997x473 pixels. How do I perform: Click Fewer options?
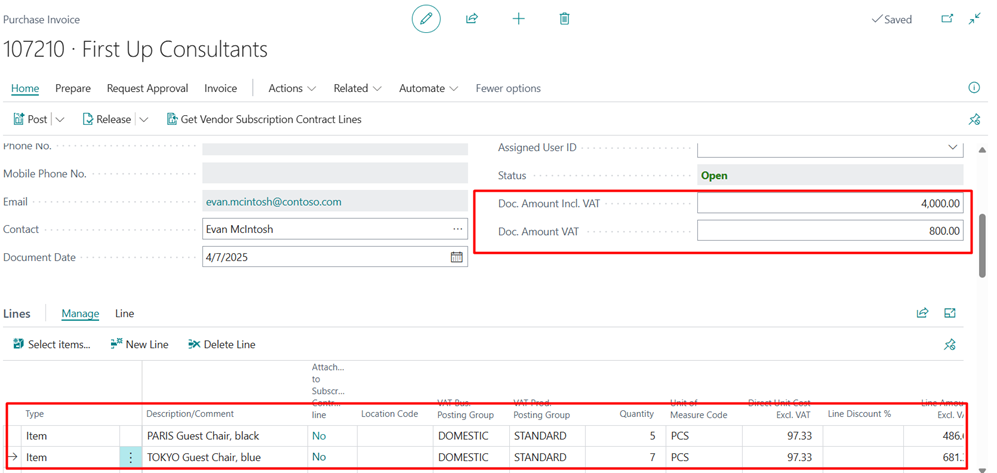[508, 88]
